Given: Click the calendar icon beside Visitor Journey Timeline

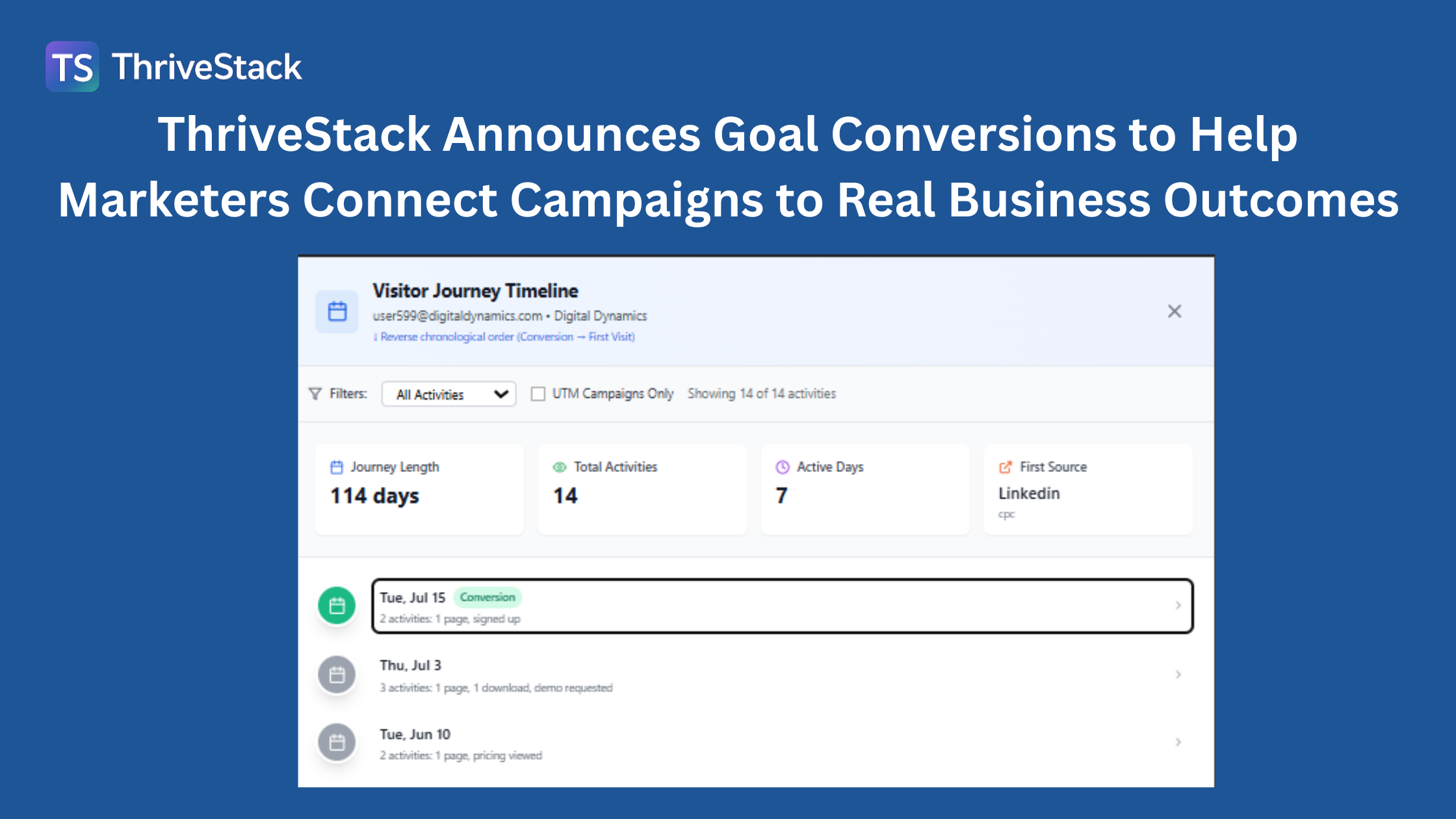Looking at the screenshot, I should [x=337, y=312].
